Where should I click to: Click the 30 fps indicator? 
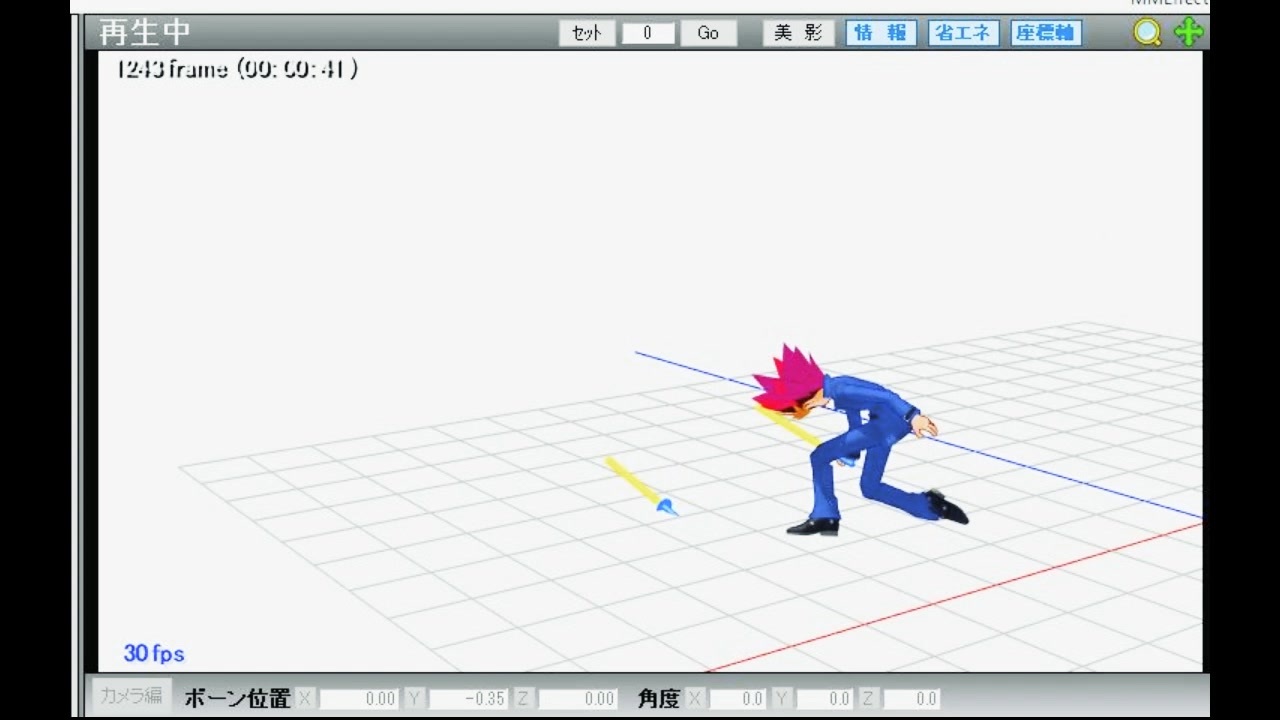click(x=154, y=653)
